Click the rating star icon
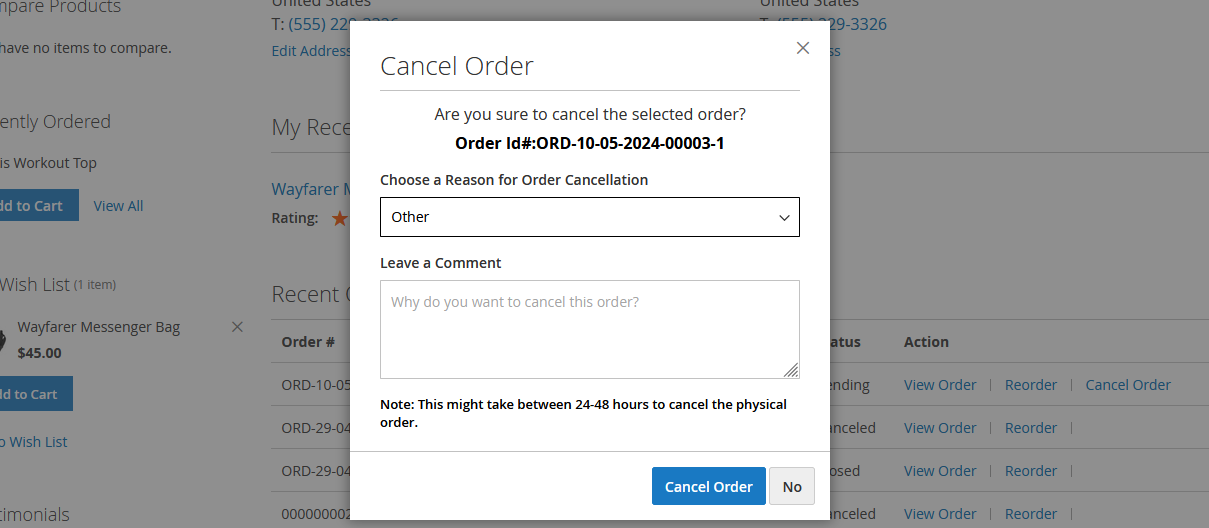Image resolution: width=1209 pixels, height=528 pixels. [x=340, y=218]
